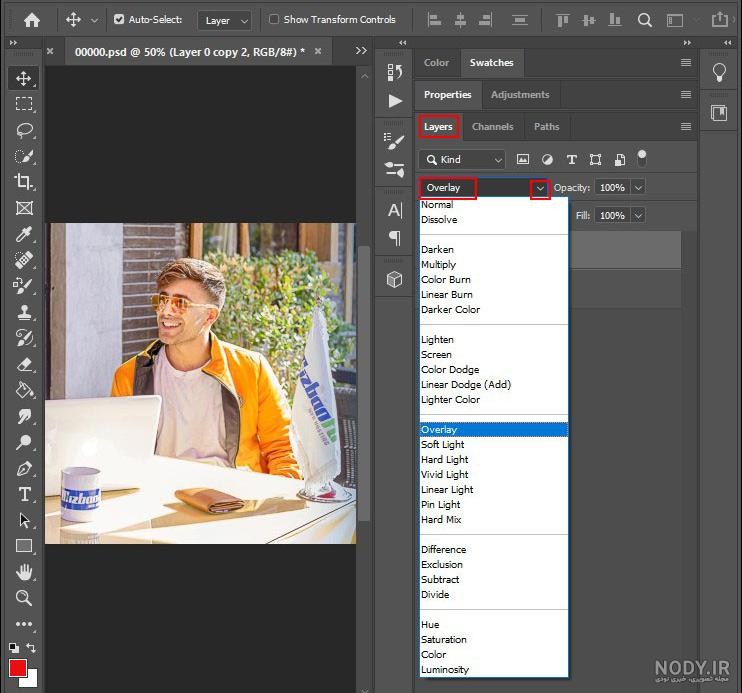Enable Show Transform Controls checkbox
This screenshot has height=693, width=742.
pyautogui.click(x=274, y=19)
